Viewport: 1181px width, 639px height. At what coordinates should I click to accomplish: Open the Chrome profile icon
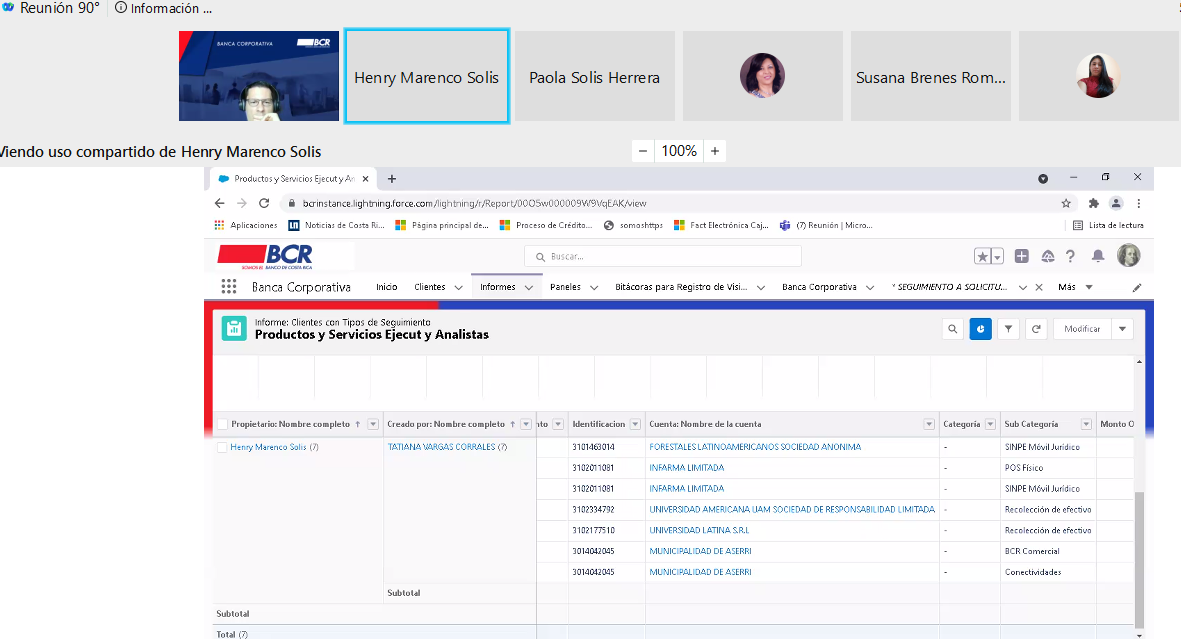coord(1116,203)
